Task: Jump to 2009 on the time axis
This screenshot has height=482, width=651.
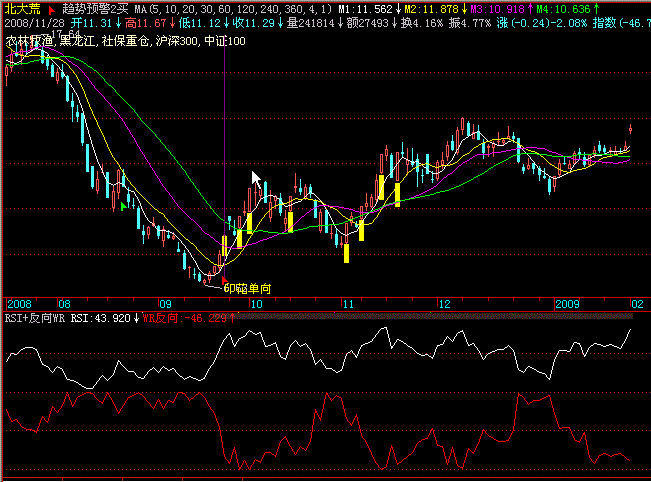Action: pyautogui.click(x=567, y=304)
